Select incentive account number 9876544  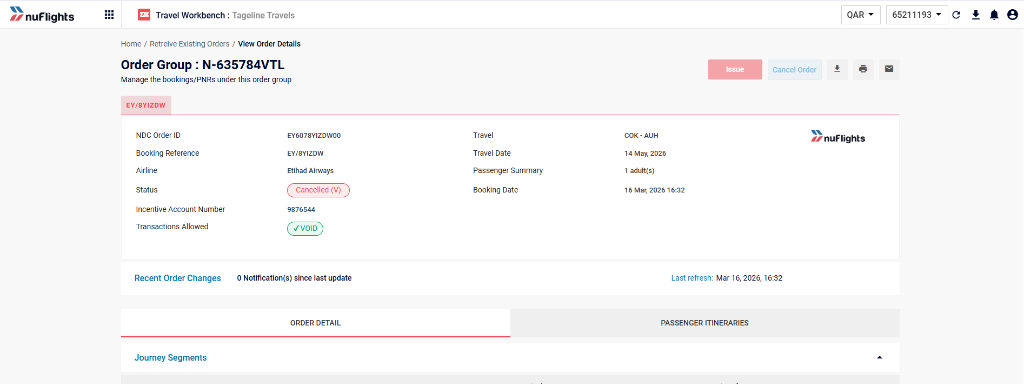coord(301,210)
